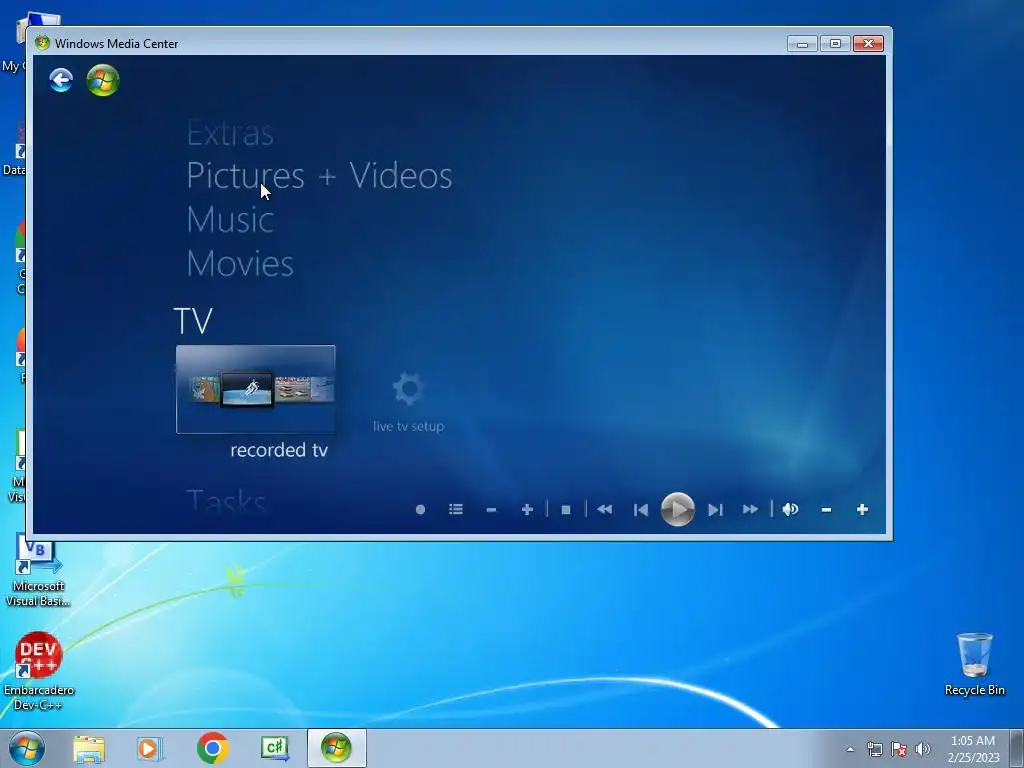Select Pictures + Videos menu category

point(319,176)
